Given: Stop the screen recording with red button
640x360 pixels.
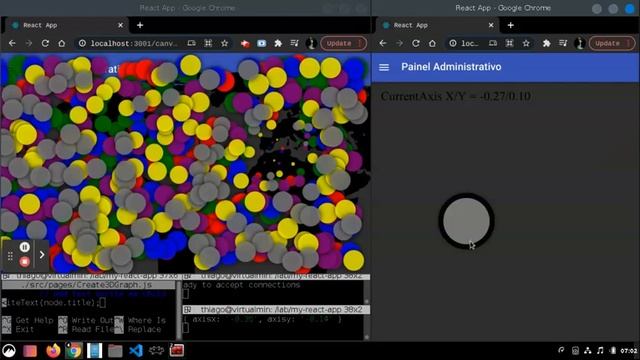Looking at the screenshot, I should (x=24, y=262).
